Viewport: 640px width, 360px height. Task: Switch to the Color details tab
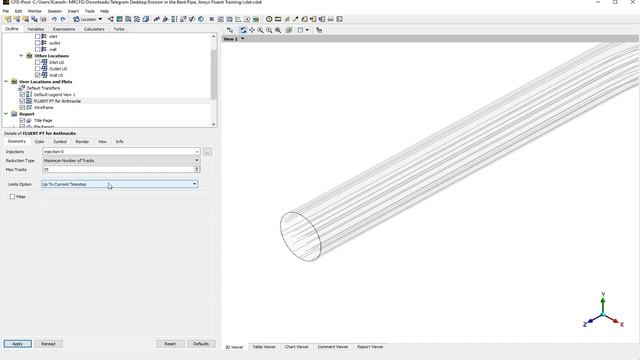(x=40, y=142)
